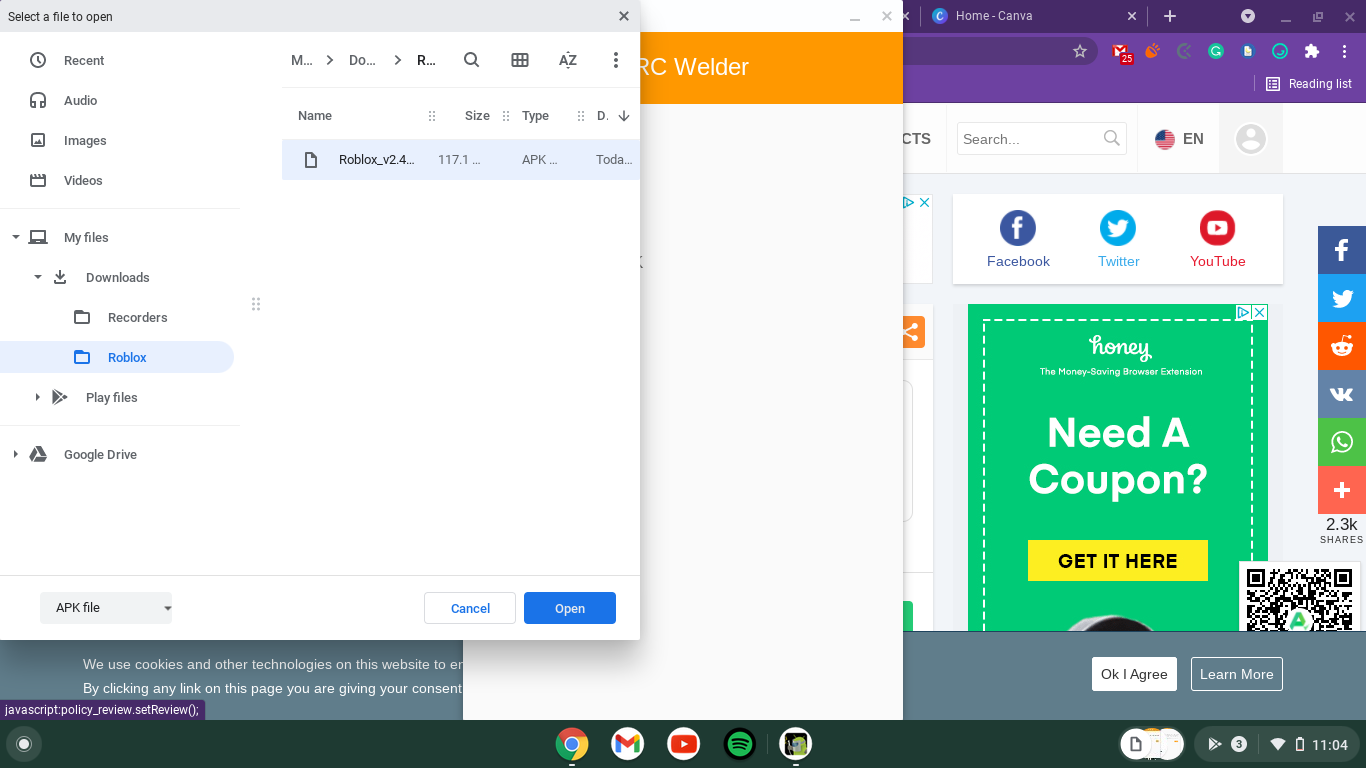Screen dimensions: 1366x768
Task: Open the file picker three-dot more menu
Action: [x=616, y=60]
